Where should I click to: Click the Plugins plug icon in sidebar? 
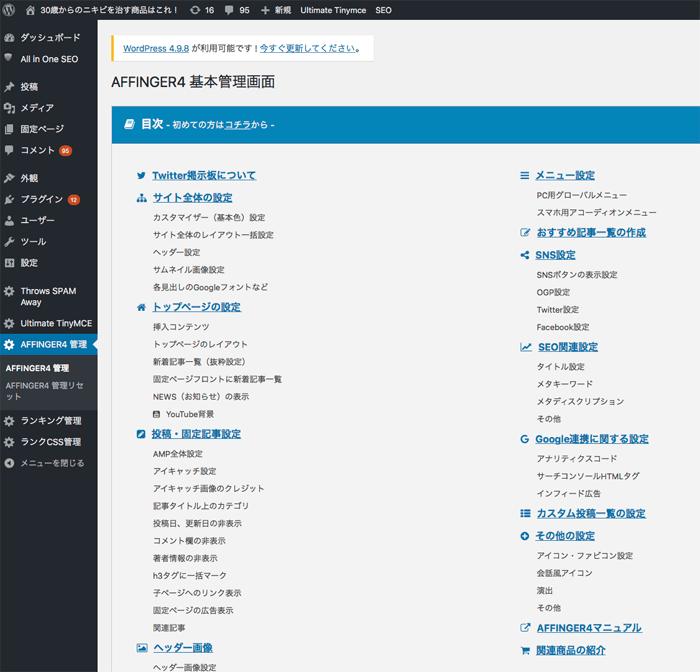click(x=9, y=199)
